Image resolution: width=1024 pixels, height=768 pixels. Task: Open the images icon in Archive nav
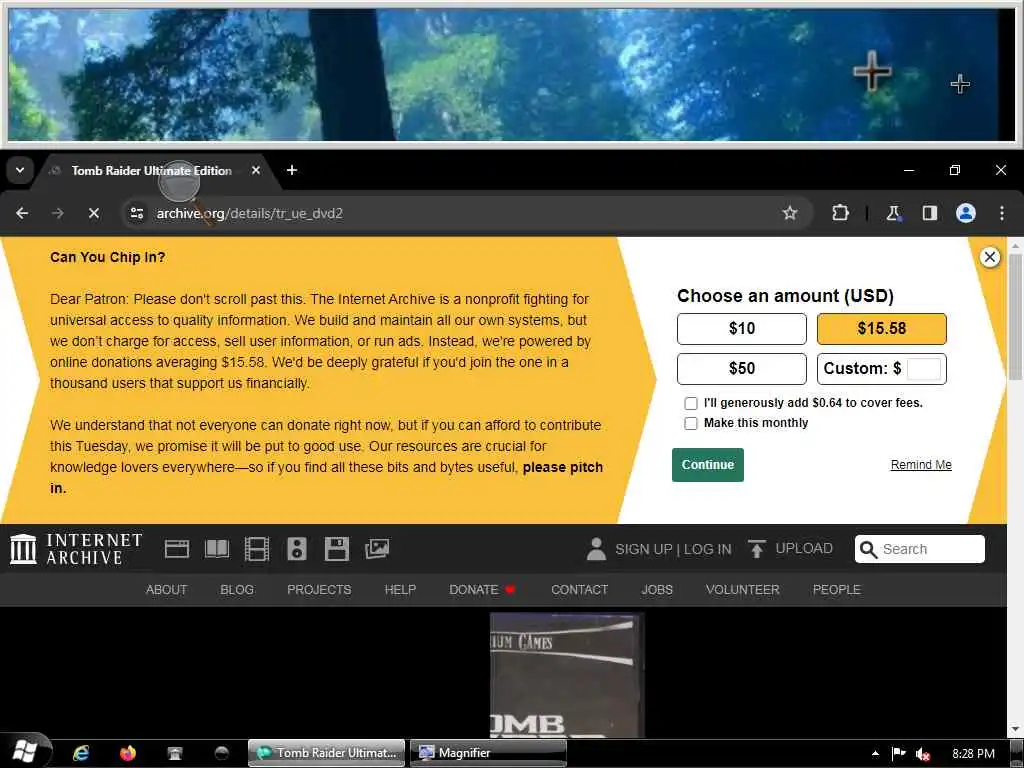[377, 549]
